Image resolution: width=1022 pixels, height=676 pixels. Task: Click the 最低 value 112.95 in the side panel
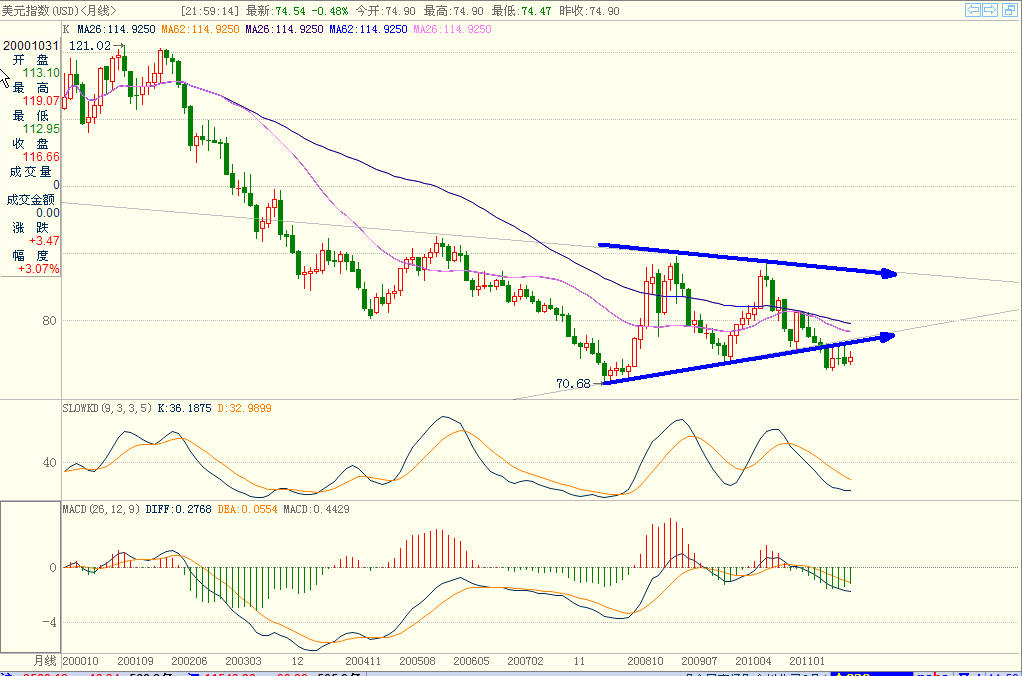[41, 129]
